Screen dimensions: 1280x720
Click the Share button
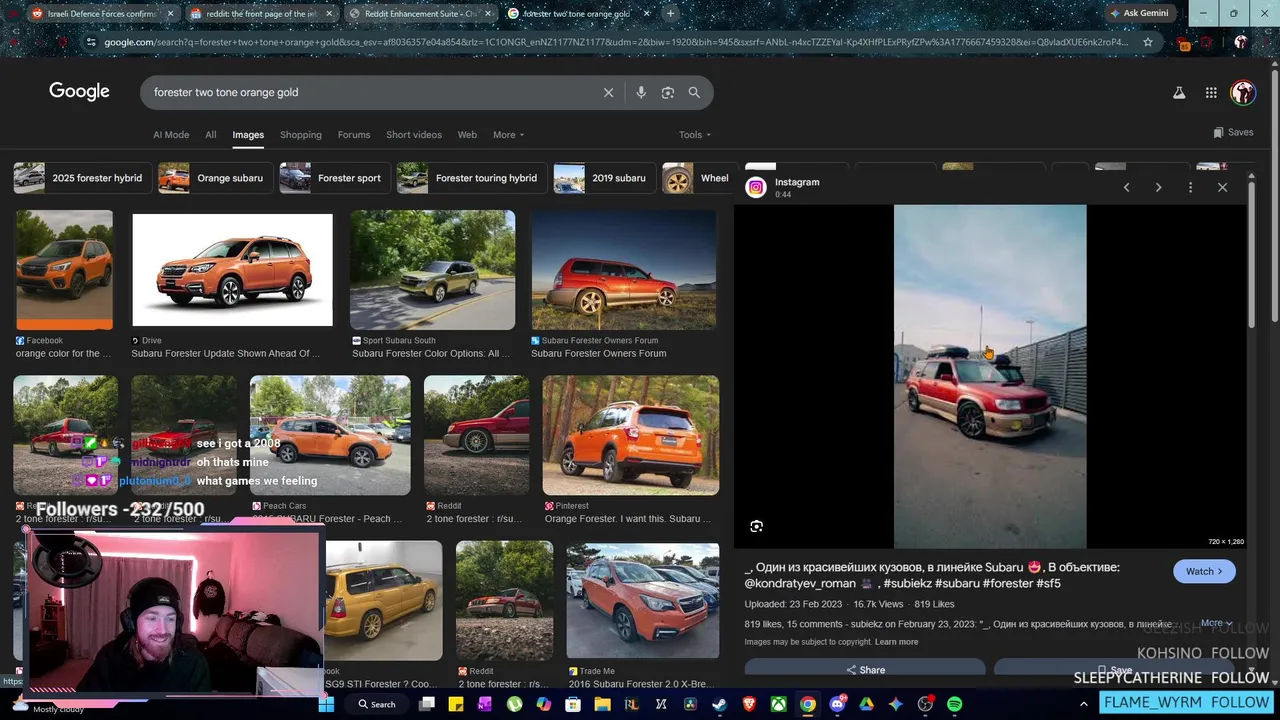(865, 670)
